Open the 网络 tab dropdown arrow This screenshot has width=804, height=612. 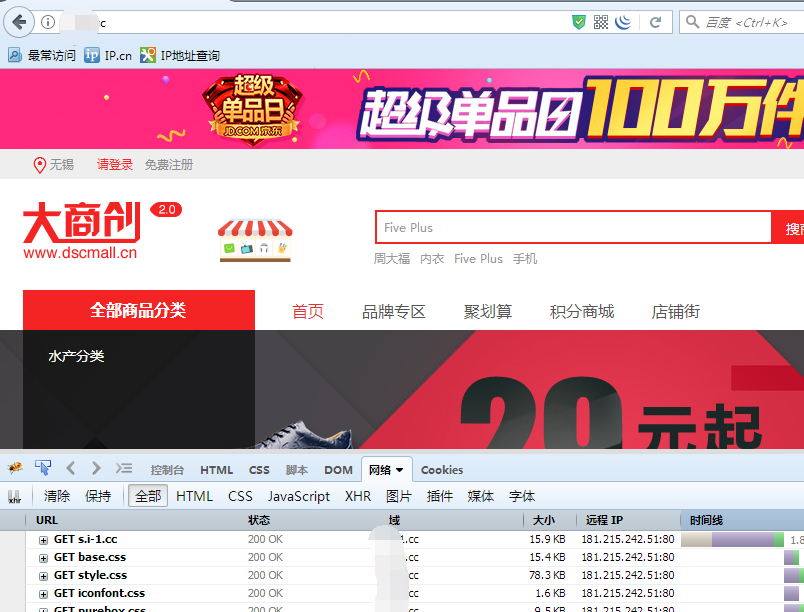pos(400,470)
